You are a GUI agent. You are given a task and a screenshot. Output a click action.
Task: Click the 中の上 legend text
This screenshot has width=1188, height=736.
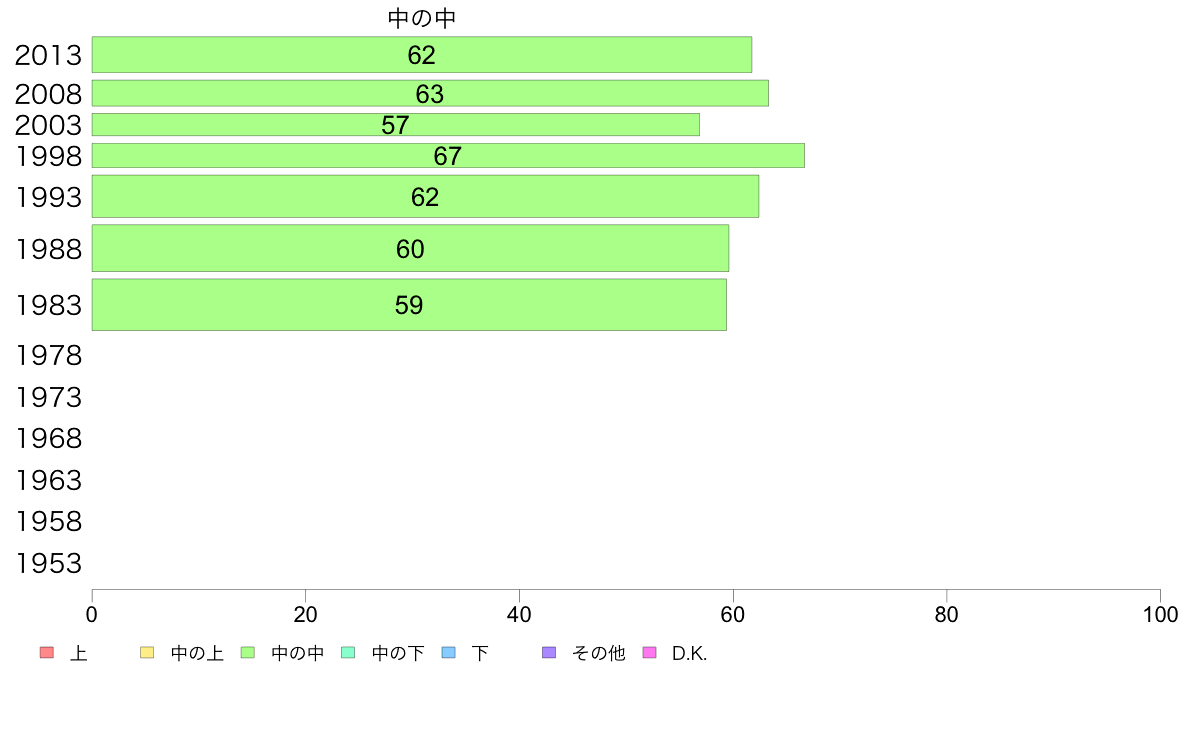(197, 653)
